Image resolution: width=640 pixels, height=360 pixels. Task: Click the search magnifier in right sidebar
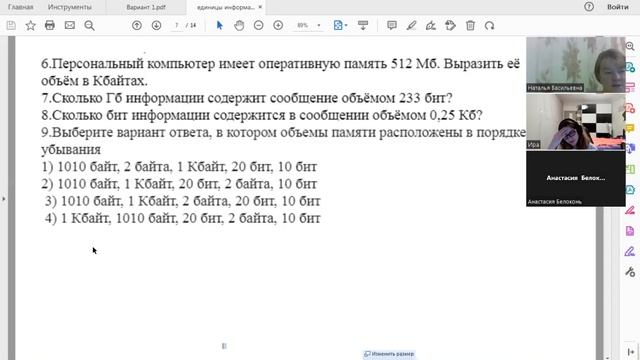point(630,46)
